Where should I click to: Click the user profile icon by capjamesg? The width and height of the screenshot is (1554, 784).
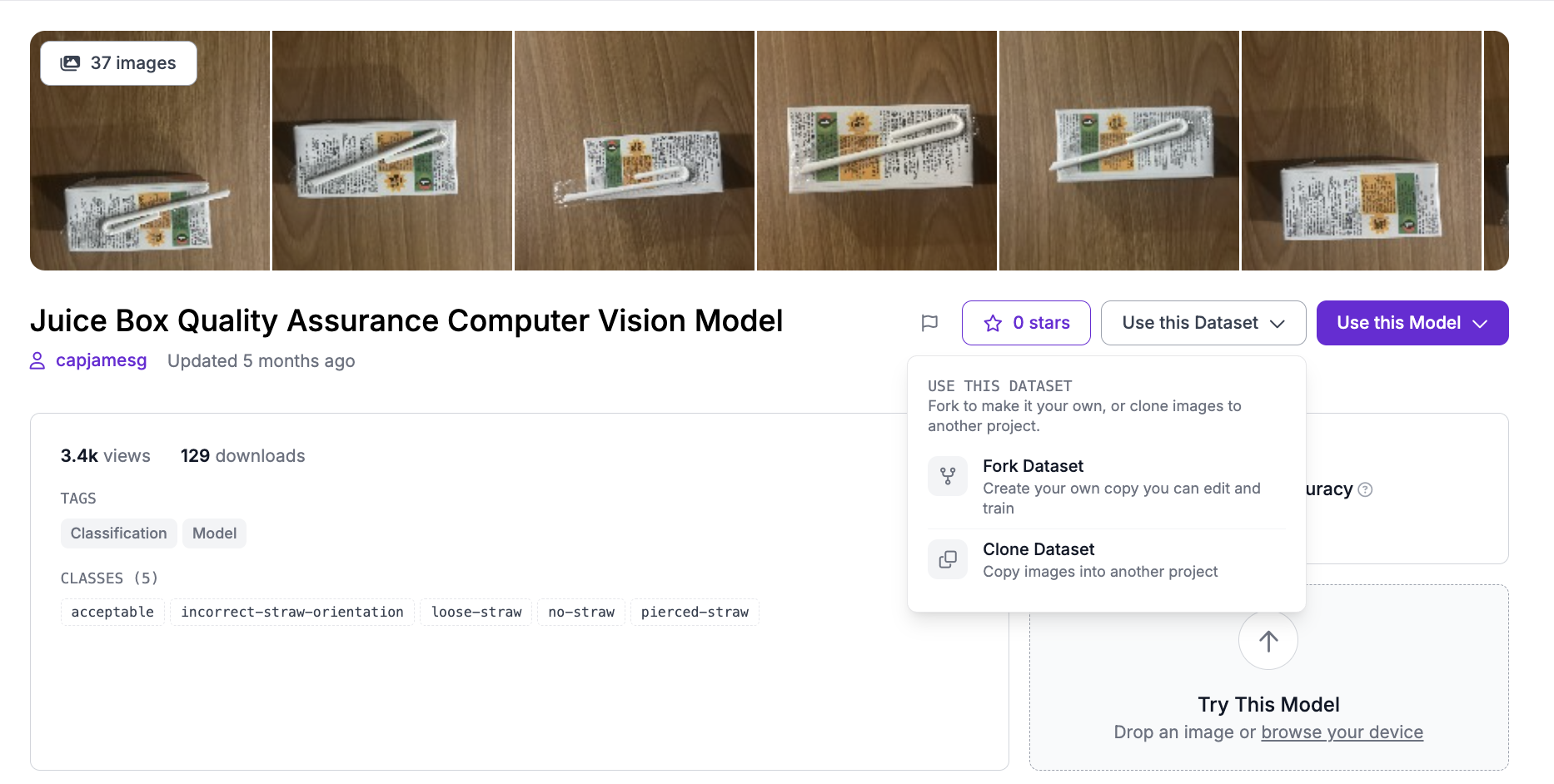pos(37,360)
